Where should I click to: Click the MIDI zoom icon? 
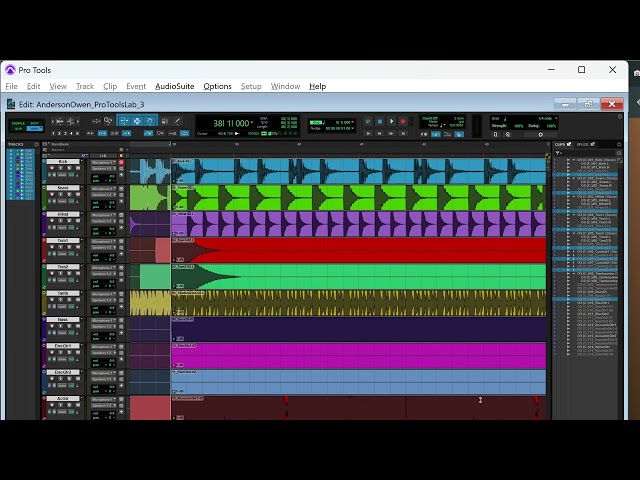(x=70, y=121)
